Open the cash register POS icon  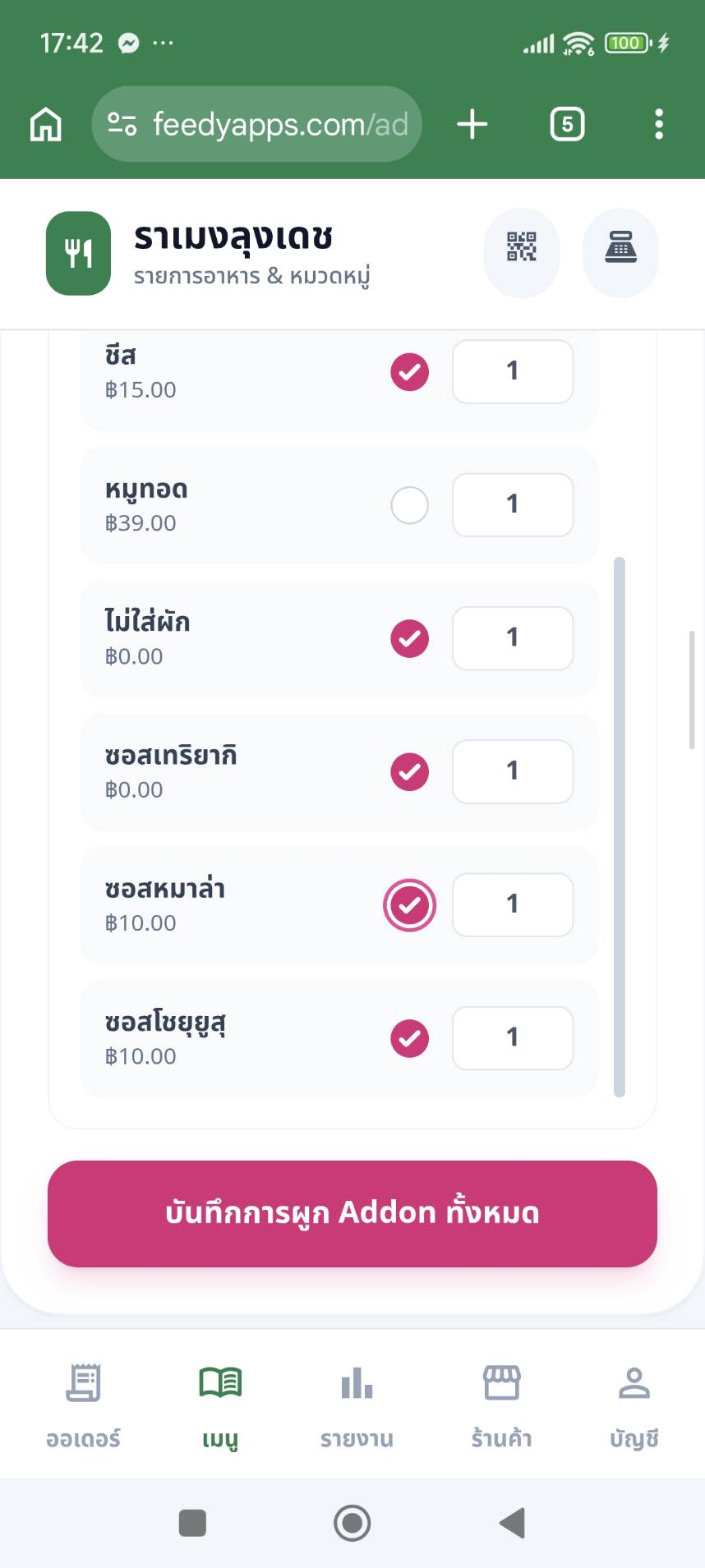click(620, 247)
